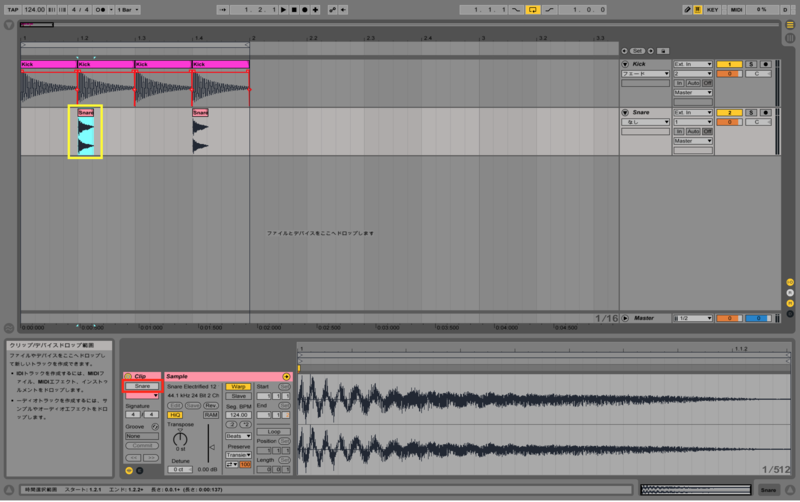Toggle the computer MIDI keyboard button
Screen dimensions: 800x502
tap(697, 10)
